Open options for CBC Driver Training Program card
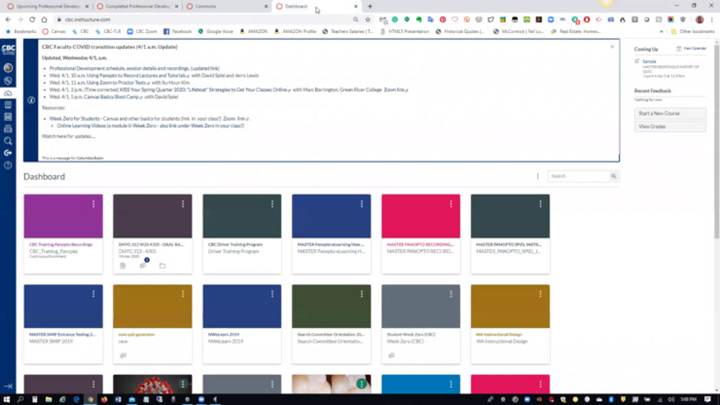Screen dimensions: 720x405 [272, 204]
